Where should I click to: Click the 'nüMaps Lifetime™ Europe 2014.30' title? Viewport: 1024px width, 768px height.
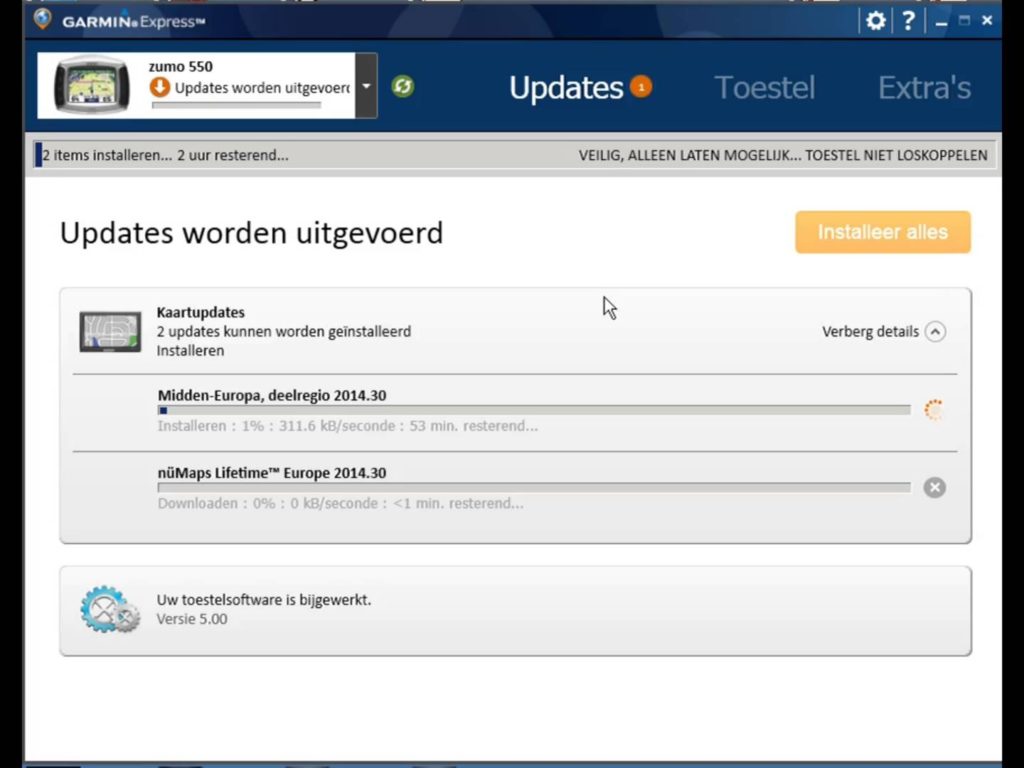click(x=272, y=473)
